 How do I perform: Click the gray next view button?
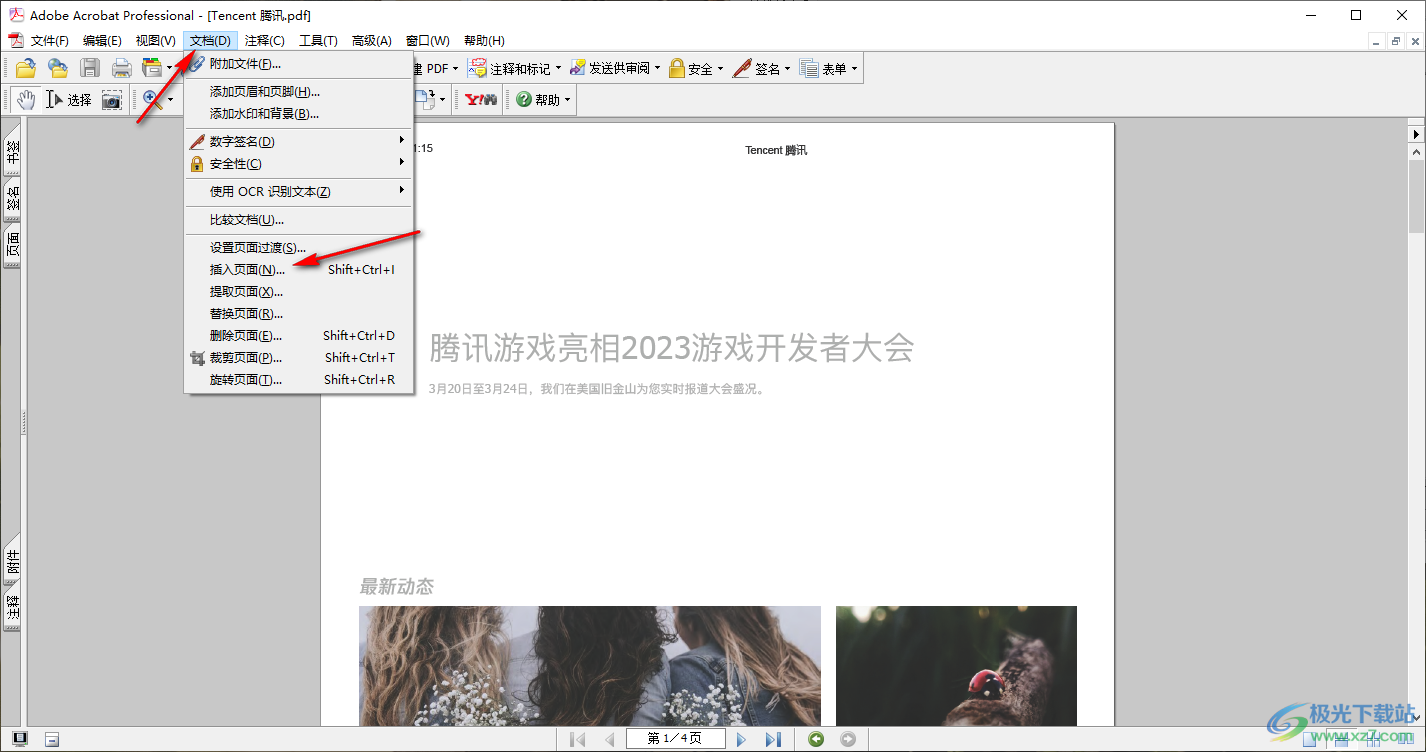848,739
